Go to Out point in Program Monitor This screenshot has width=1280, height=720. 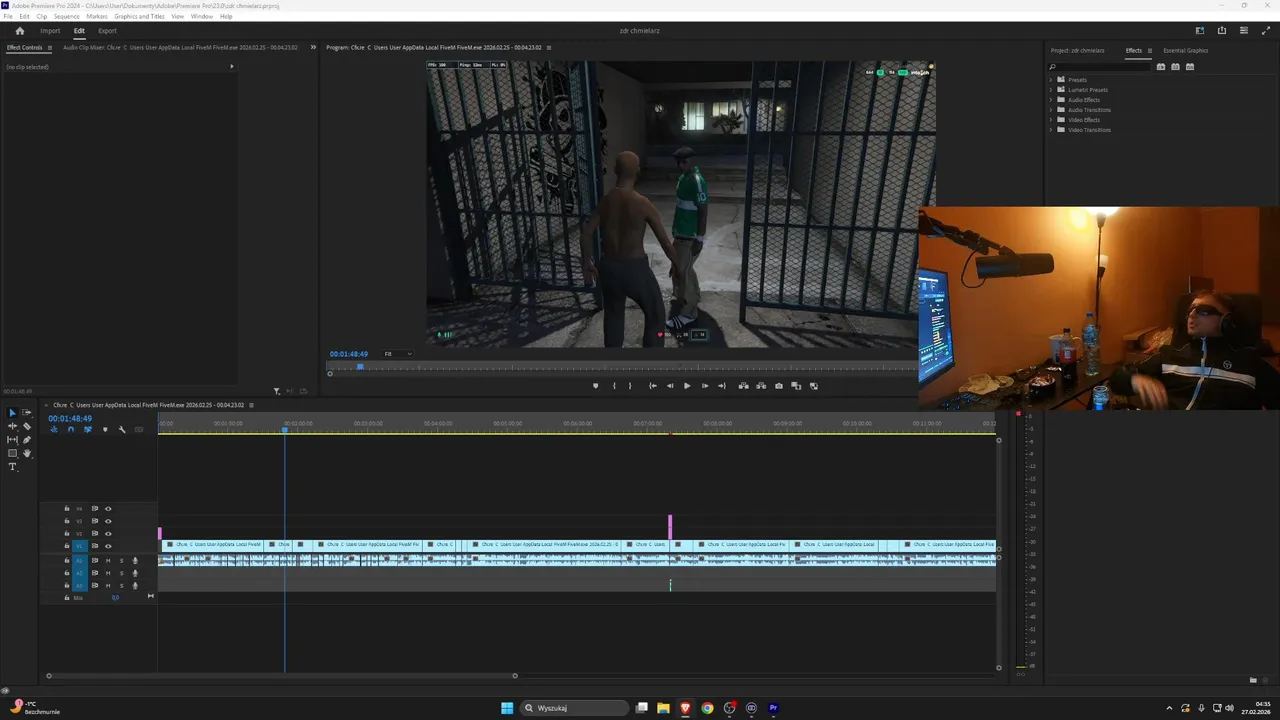coord(721,386)
